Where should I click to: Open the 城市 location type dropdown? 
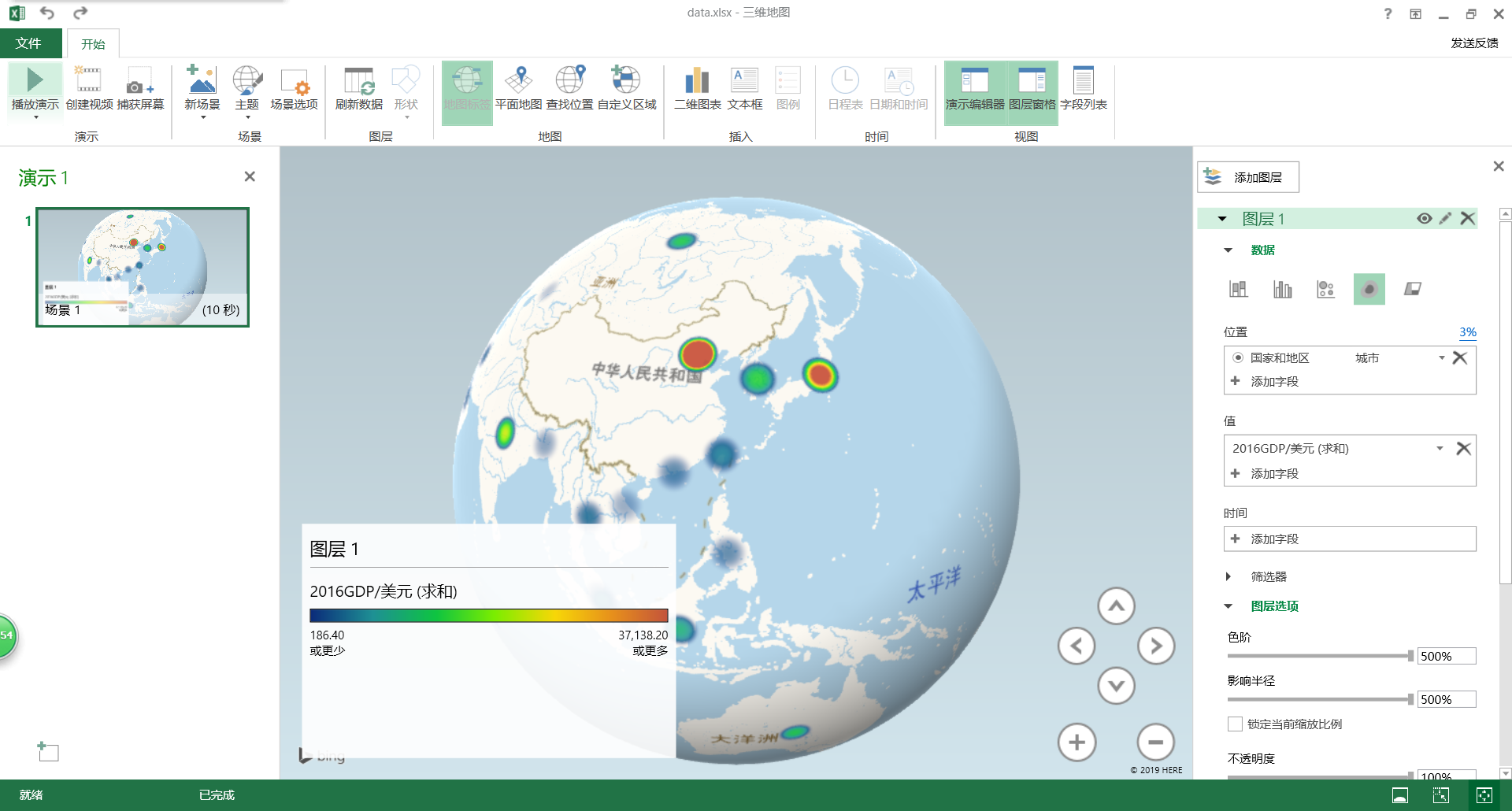click(1442, 357)
